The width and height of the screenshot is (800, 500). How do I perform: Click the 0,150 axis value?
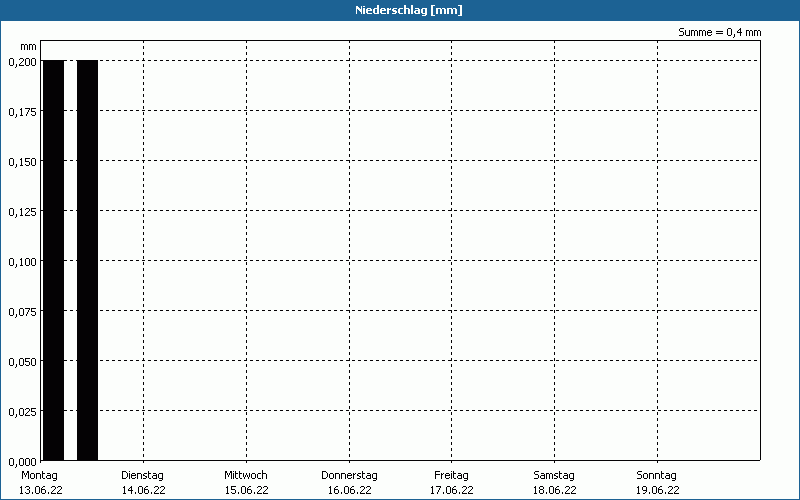pos(22,162)
